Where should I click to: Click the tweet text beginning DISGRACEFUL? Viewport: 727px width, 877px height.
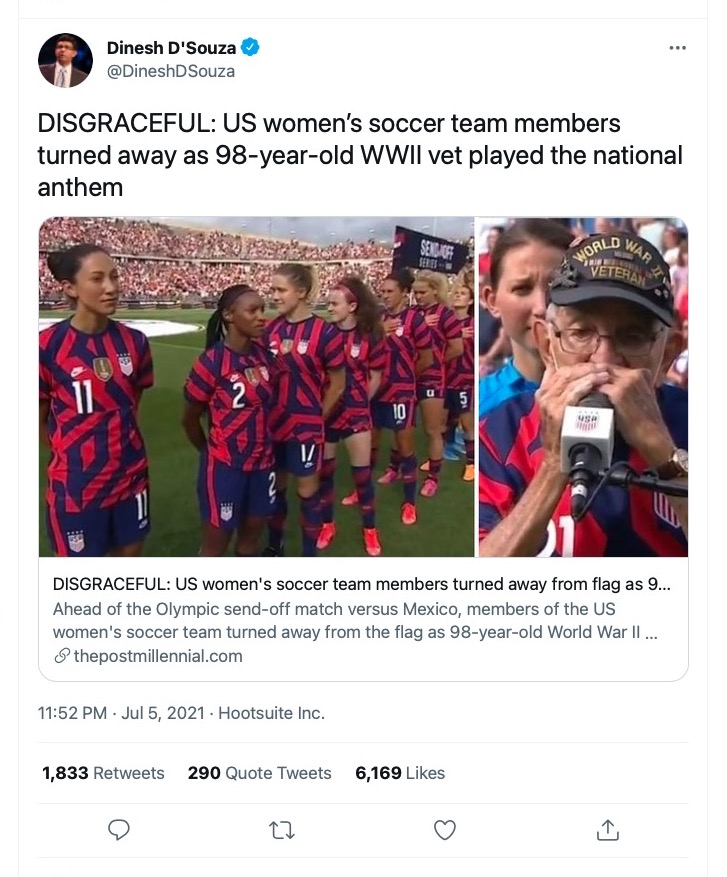click(x=360, y=155)
